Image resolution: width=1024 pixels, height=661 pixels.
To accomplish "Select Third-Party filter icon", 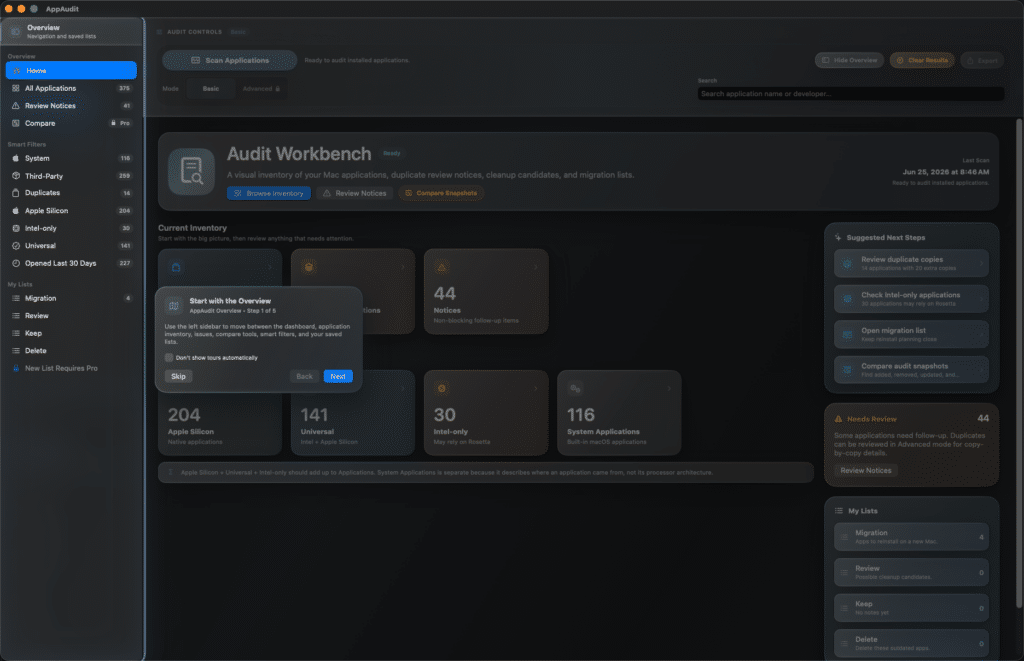I will tap(16, 176).
